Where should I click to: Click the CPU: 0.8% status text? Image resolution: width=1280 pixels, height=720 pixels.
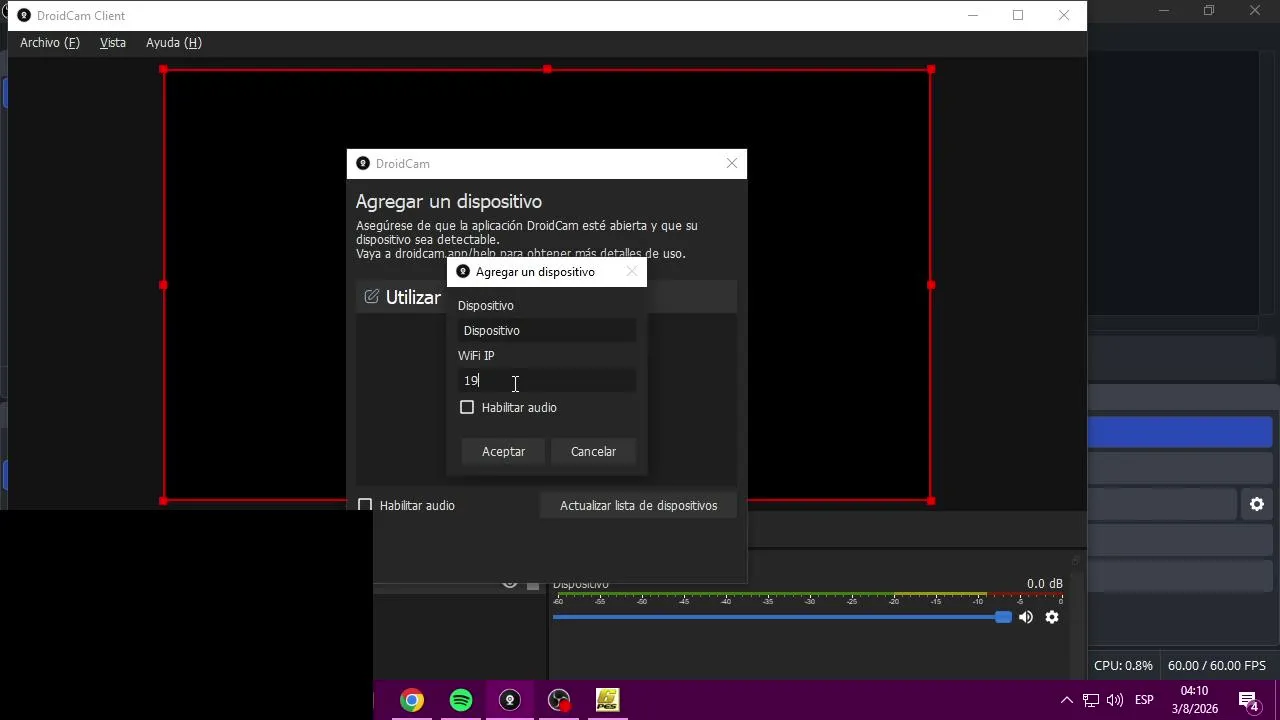(1123, 666)
